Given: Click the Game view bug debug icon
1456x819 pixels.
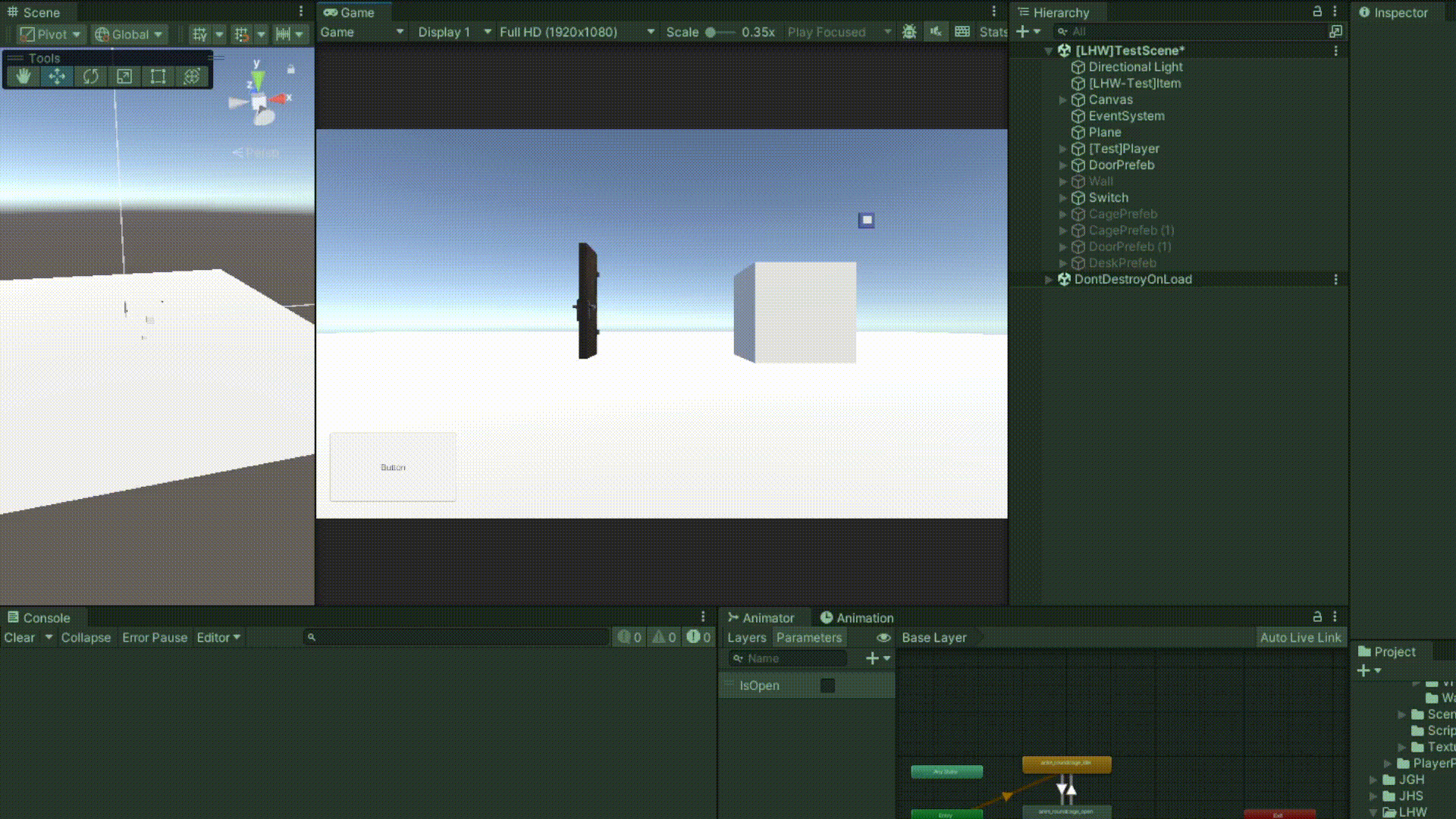Looking at the screenshot, I should [x=909, y=32].
